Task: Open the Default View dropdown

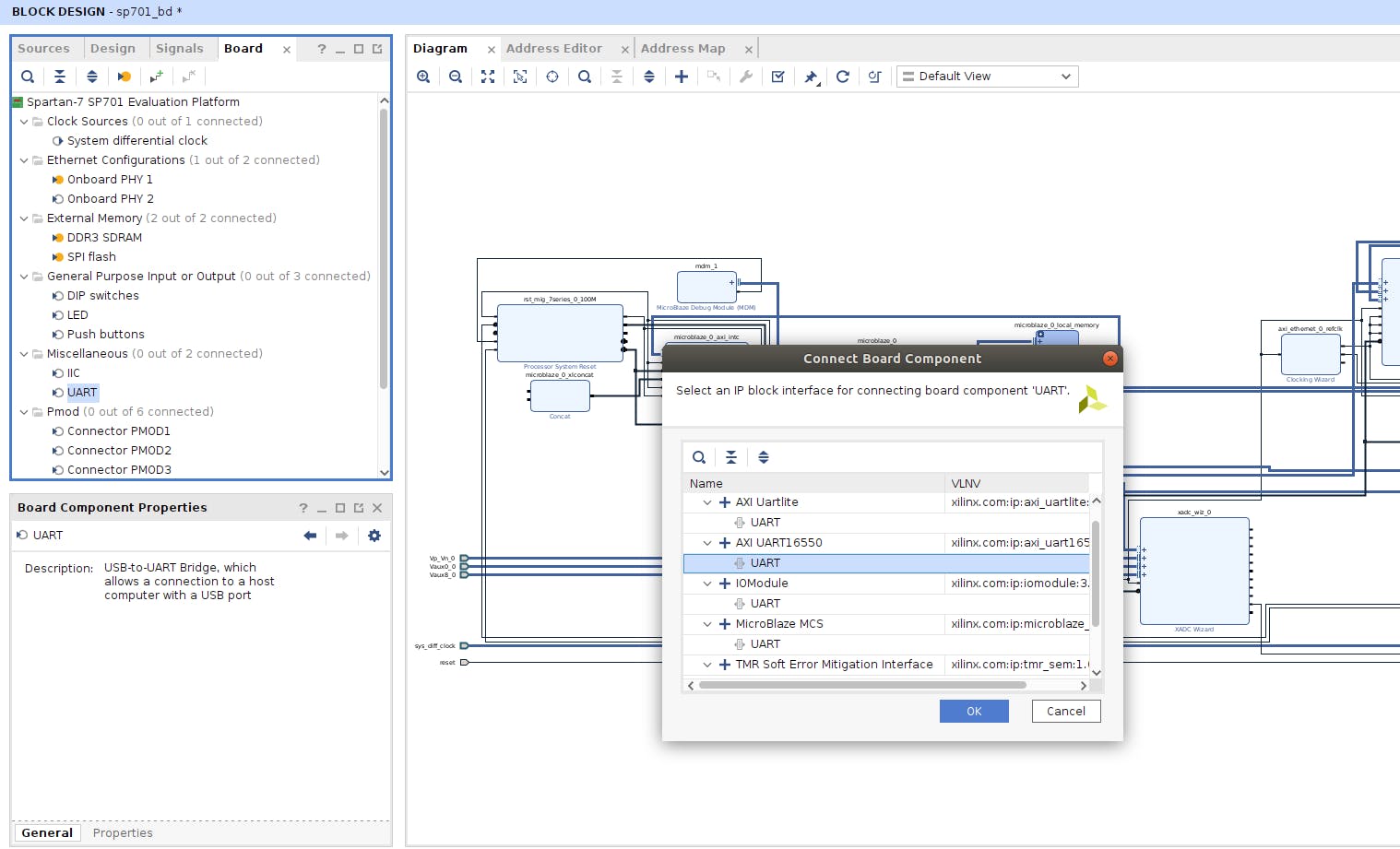Action: [x=987, y=77]
